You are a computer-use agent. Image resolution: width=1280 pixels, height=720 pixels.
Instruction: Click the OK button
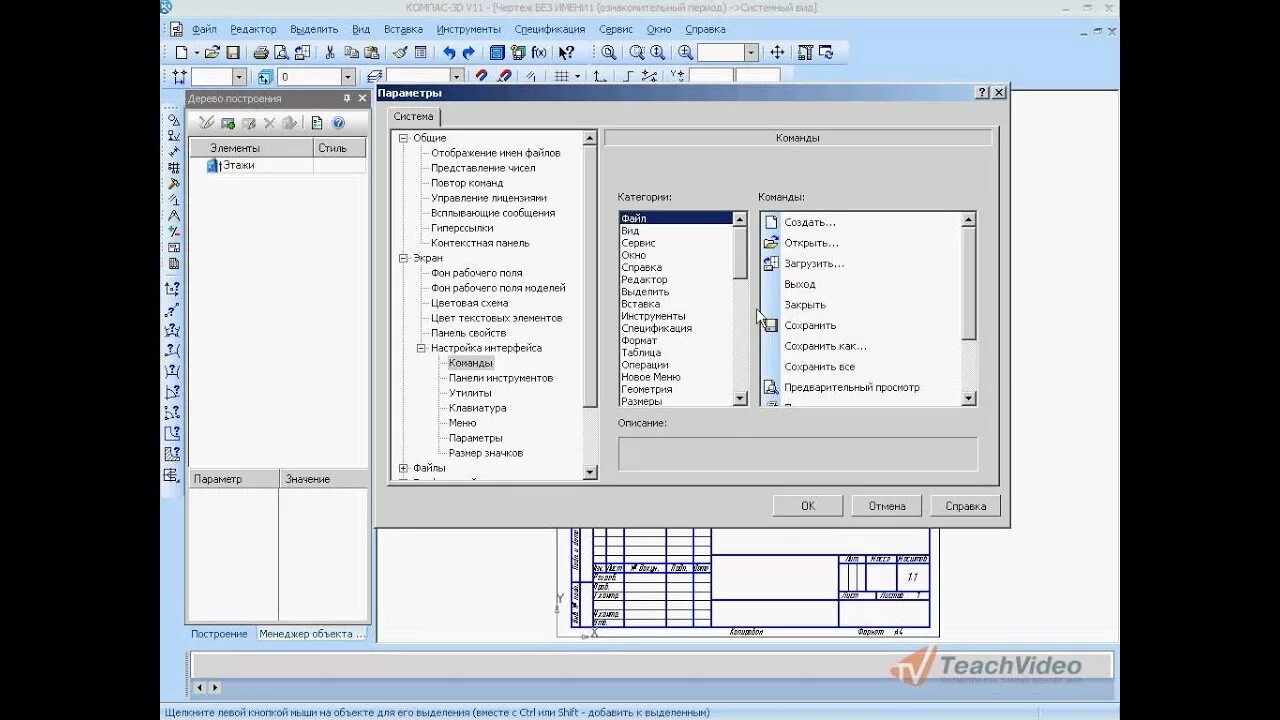(808, 506)
